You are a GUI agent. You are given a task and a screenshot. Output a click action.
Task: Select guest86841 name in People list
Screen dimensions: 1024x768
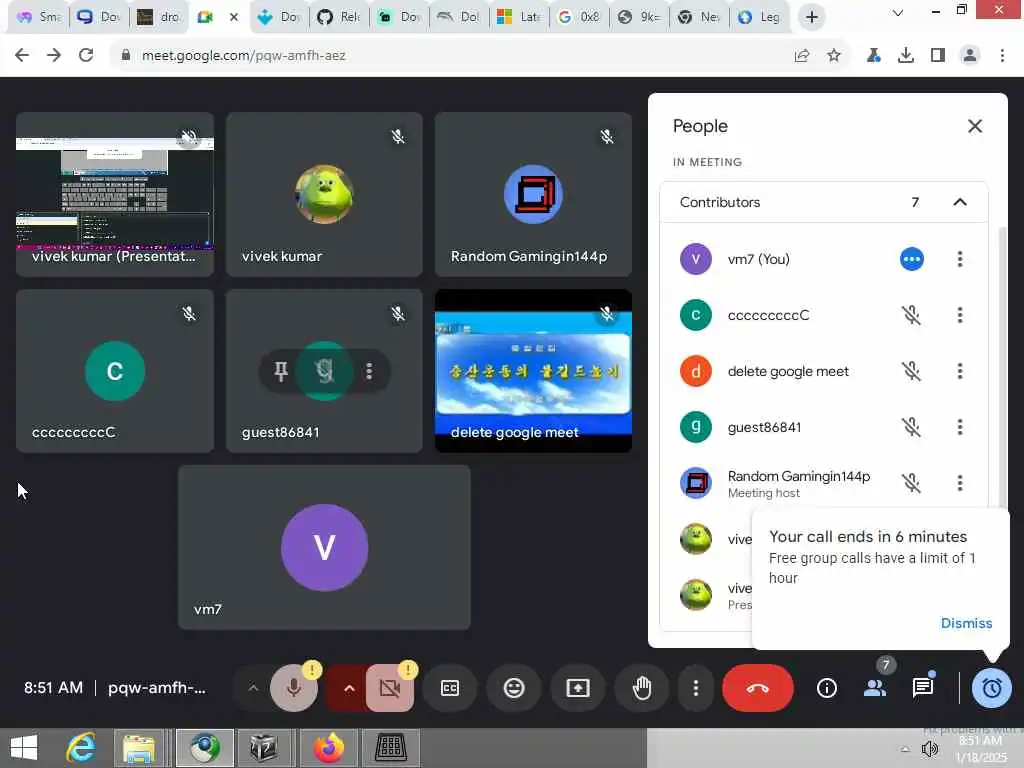point(764,427)
